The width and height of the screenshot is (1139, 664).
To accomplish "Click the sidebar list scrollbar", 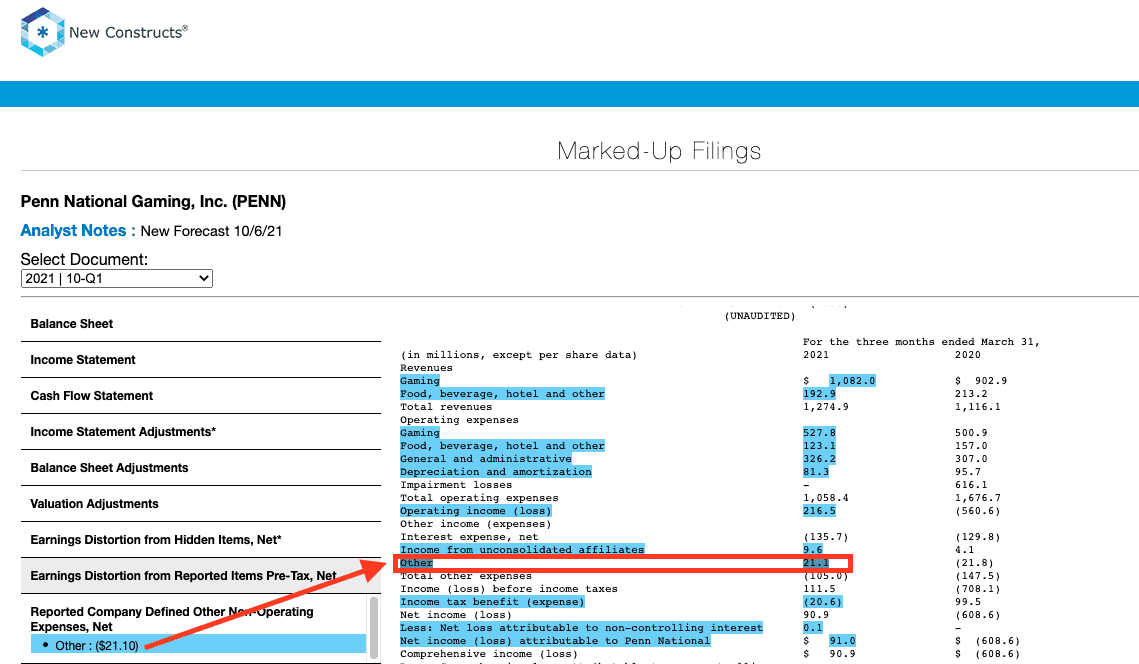I will click(374, 628).
